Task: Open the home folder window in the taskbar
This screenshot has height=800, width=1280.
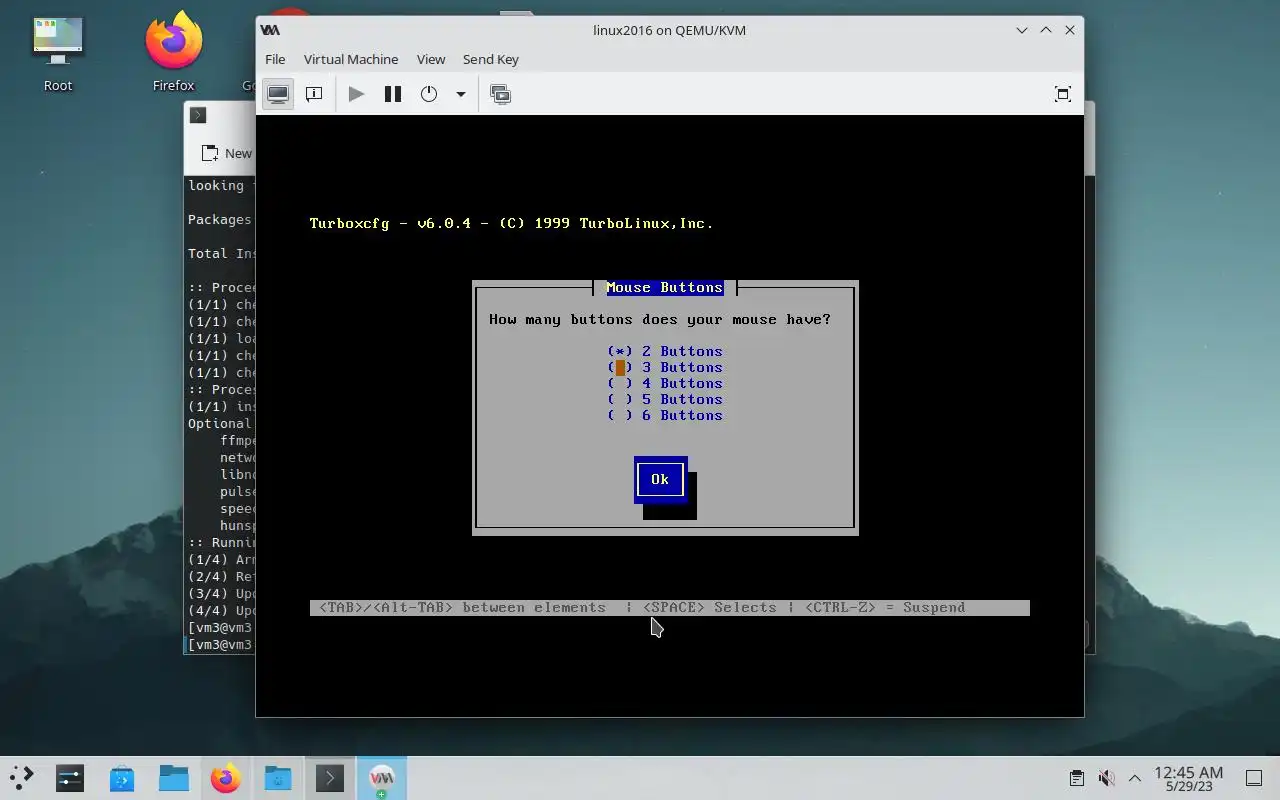Action: pyautogui.click(x=278, y=777)
